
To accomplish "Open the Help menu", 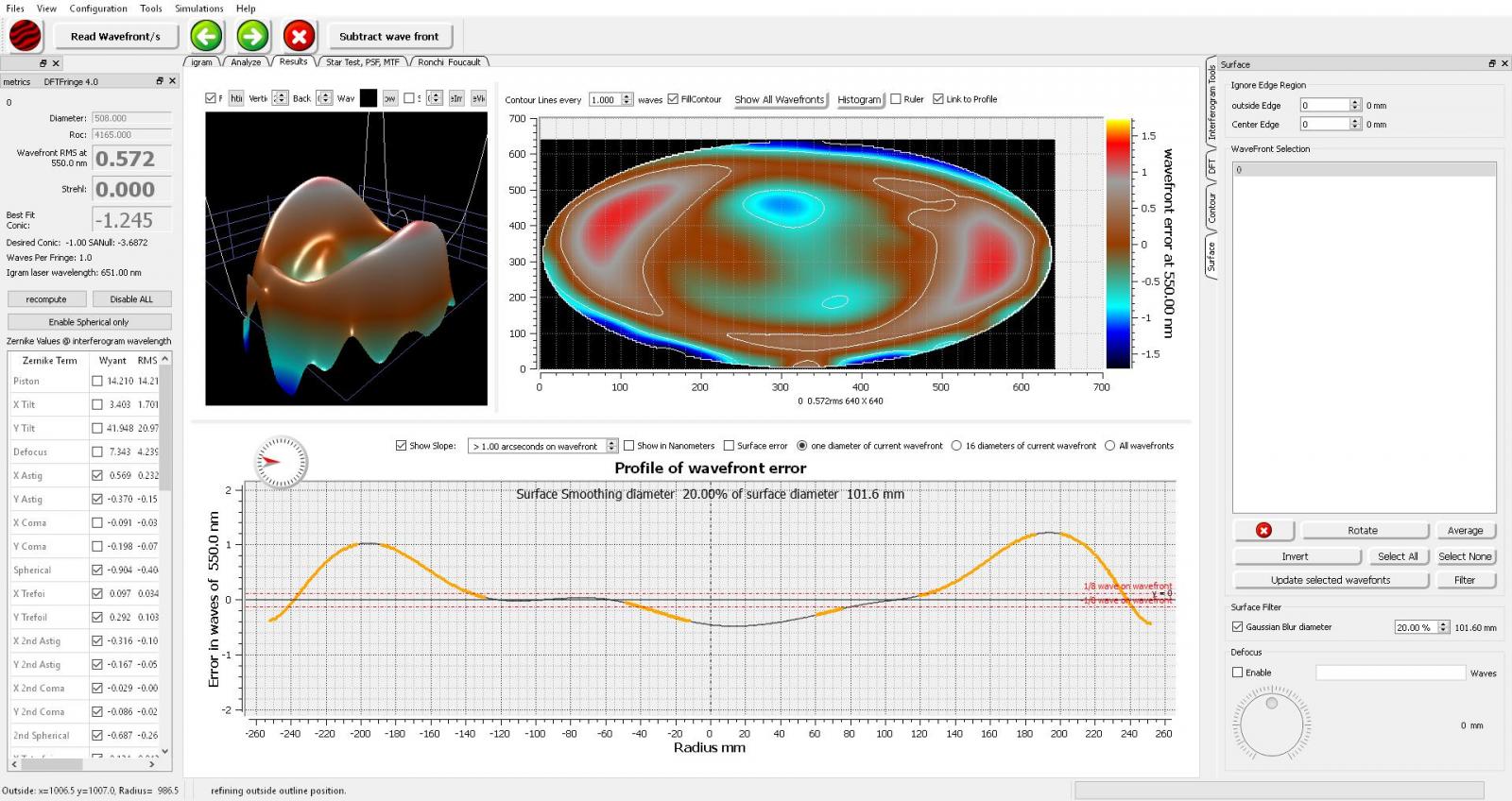I will [x=246, y=9].
